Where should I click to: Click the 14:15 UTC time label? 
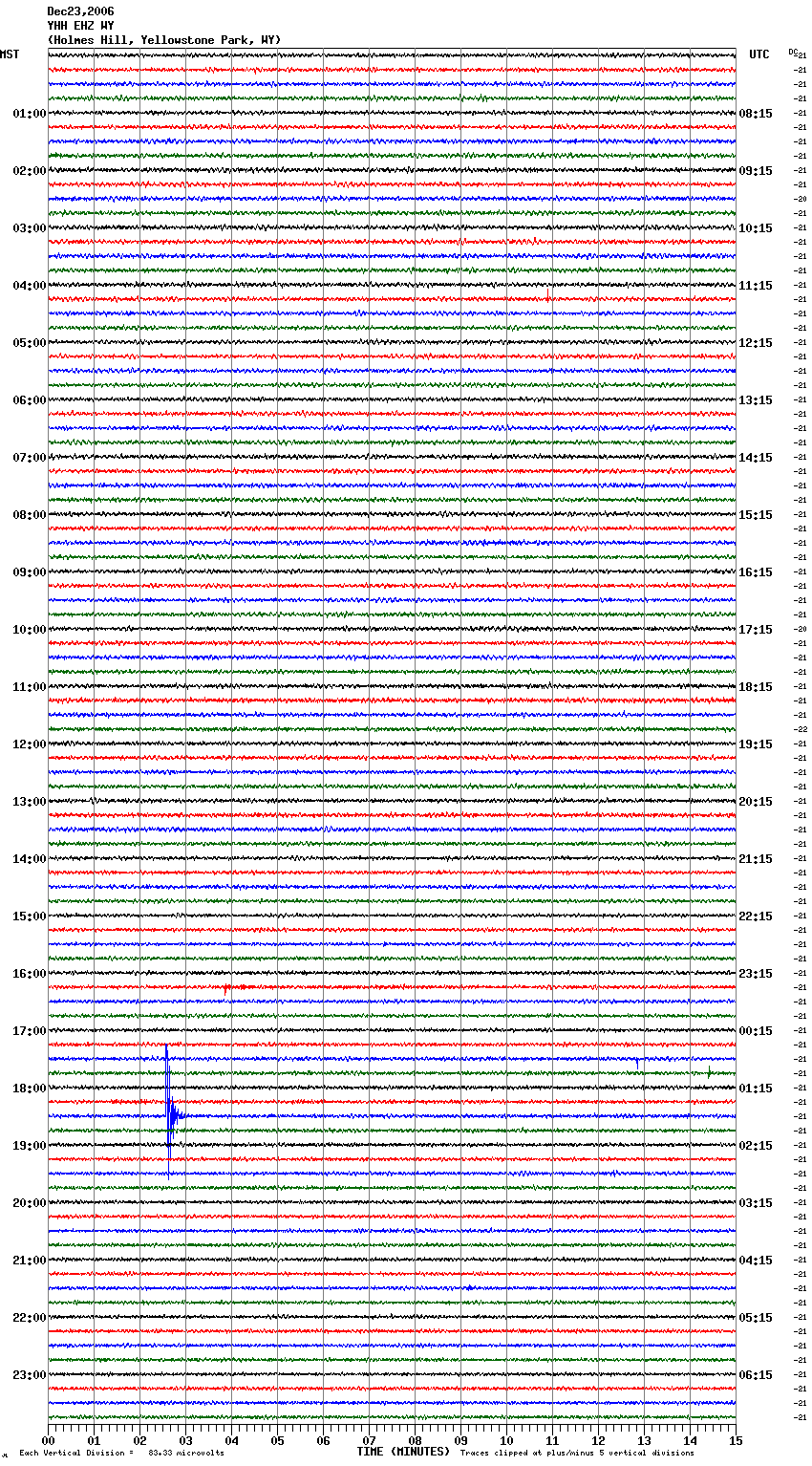tap(756, 458)
